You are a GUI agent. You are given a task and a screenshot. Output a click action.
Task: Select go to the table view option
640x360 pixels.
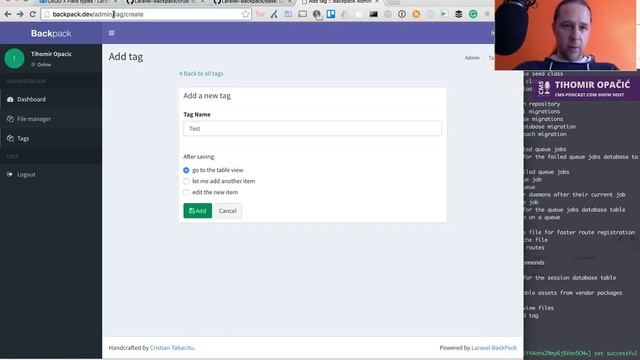[186, 170]
